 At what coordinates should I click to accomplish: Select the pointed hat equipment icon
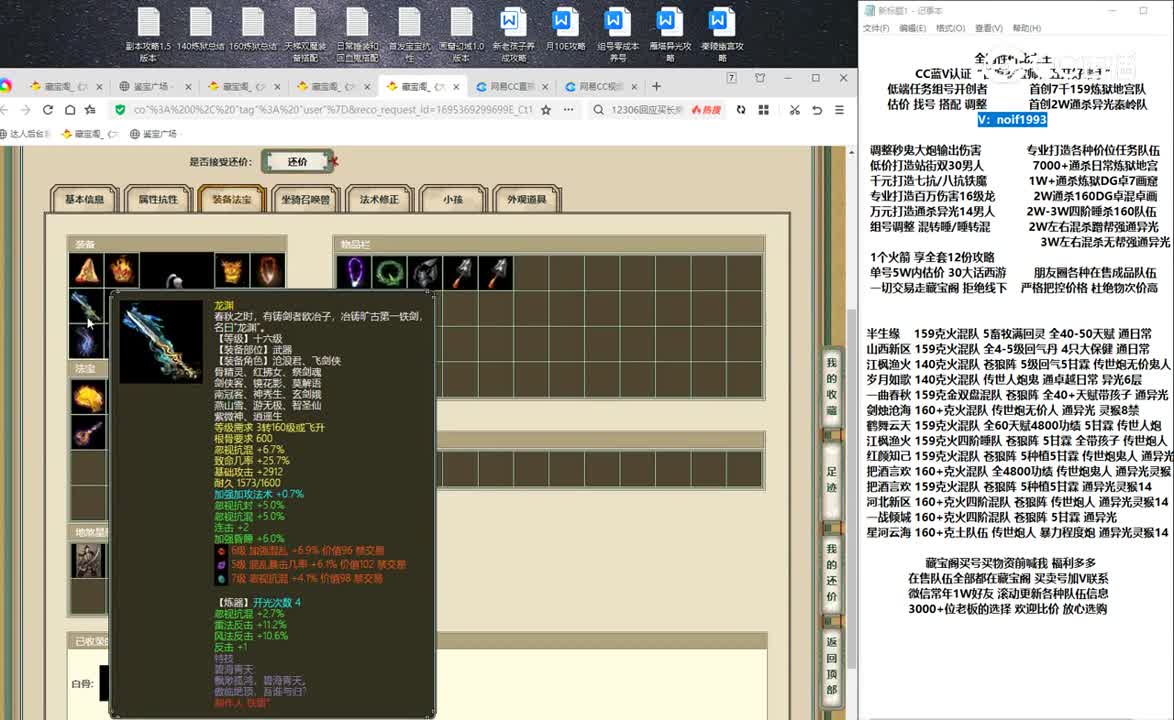click(87, 270)
